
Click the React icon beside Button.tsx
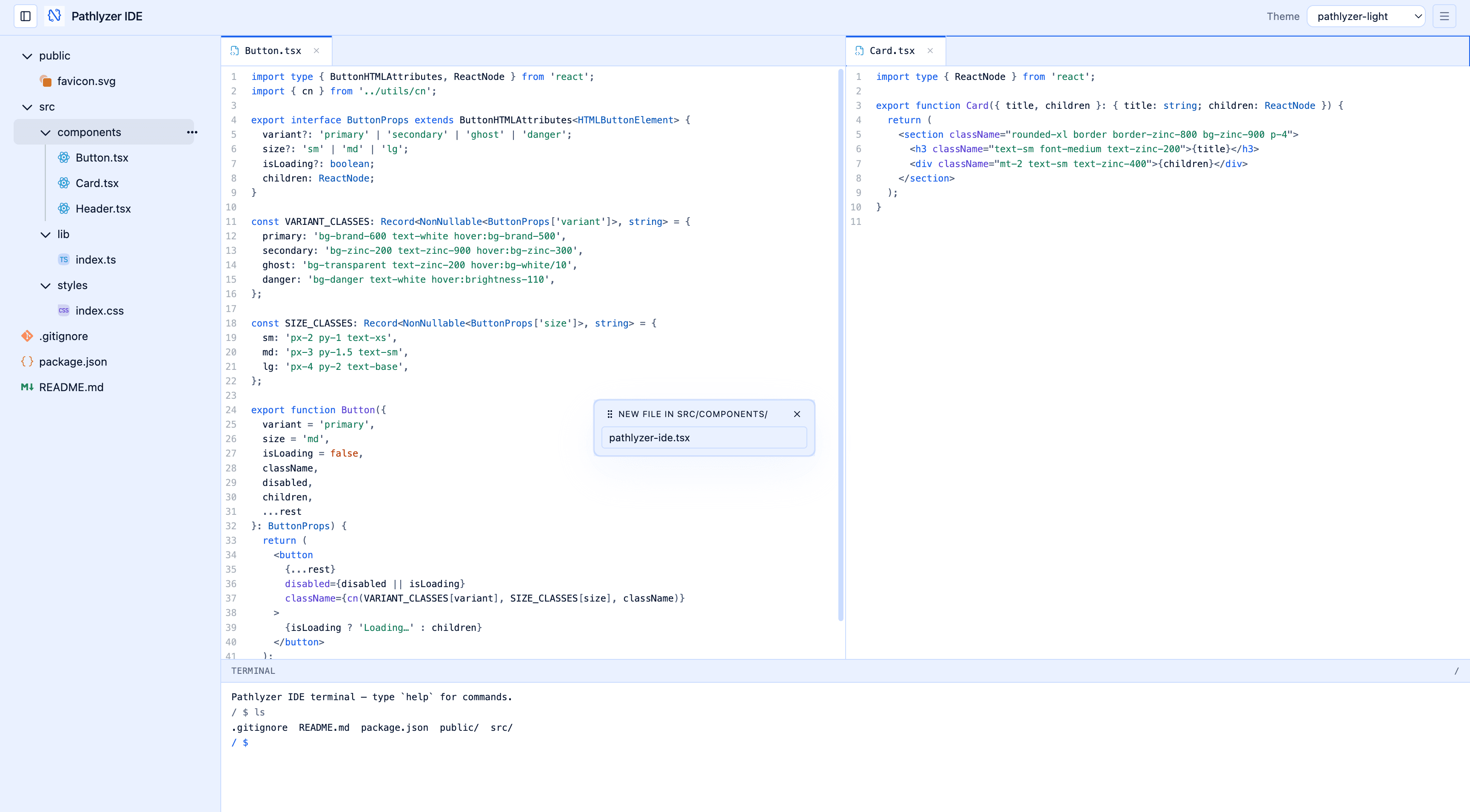(64, 157)
